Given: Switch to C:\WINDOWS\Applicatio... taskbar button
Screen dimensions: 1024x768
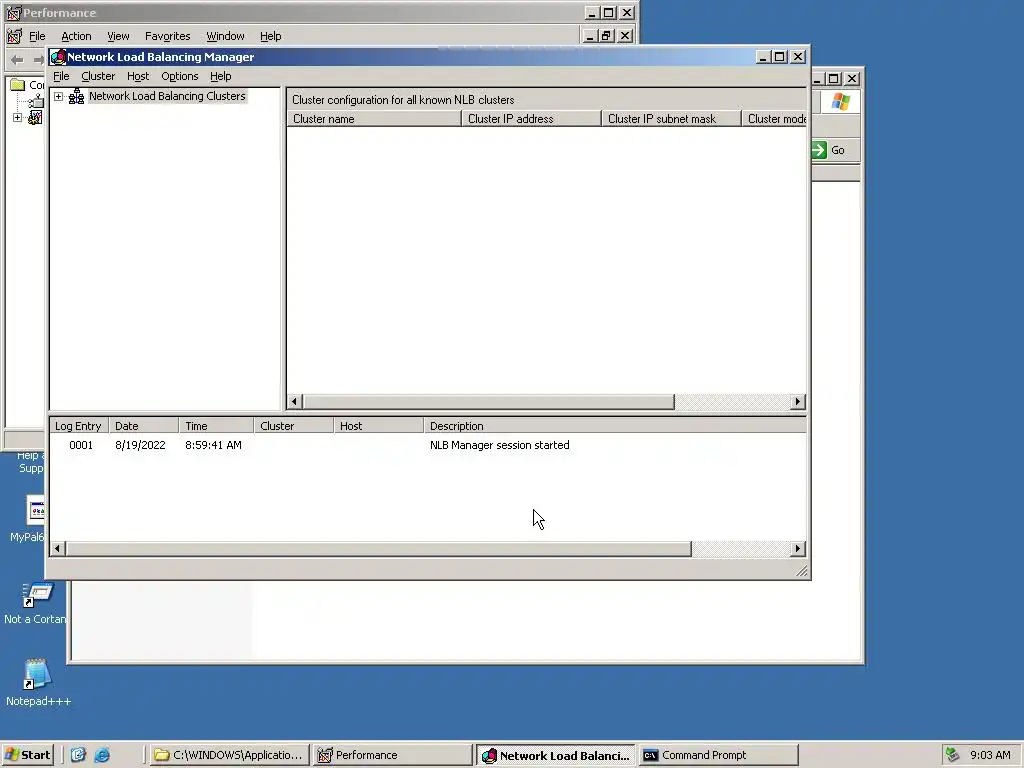Looking at the screenshot, I should [x=229, y=755].
